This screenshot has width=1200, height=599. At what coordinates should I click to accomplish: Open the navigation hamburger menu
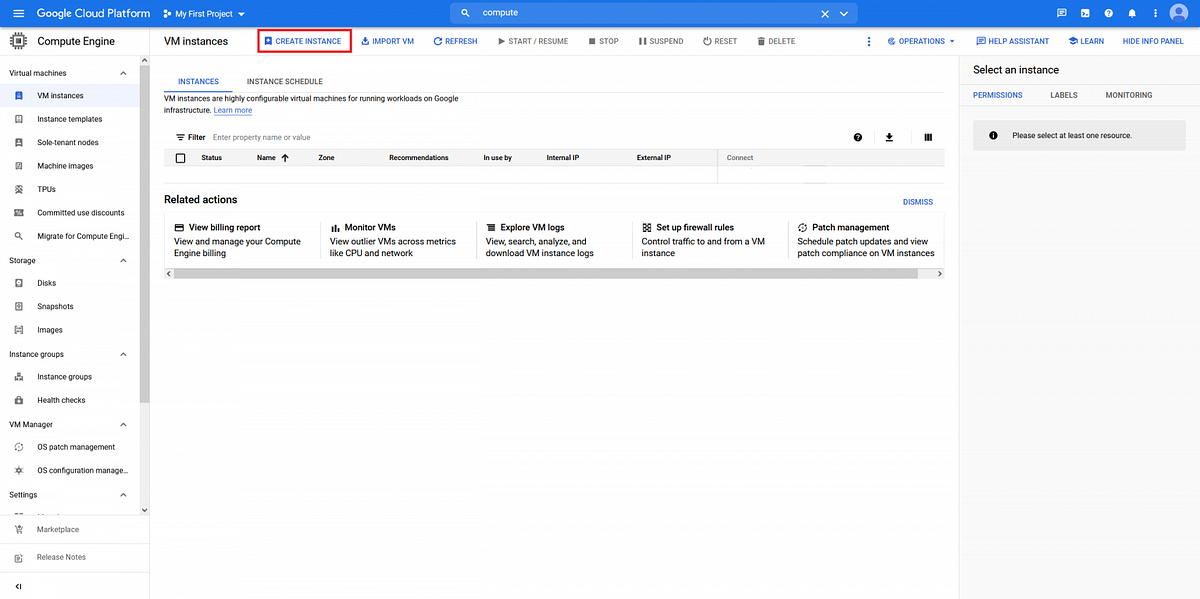click(18, 13)
